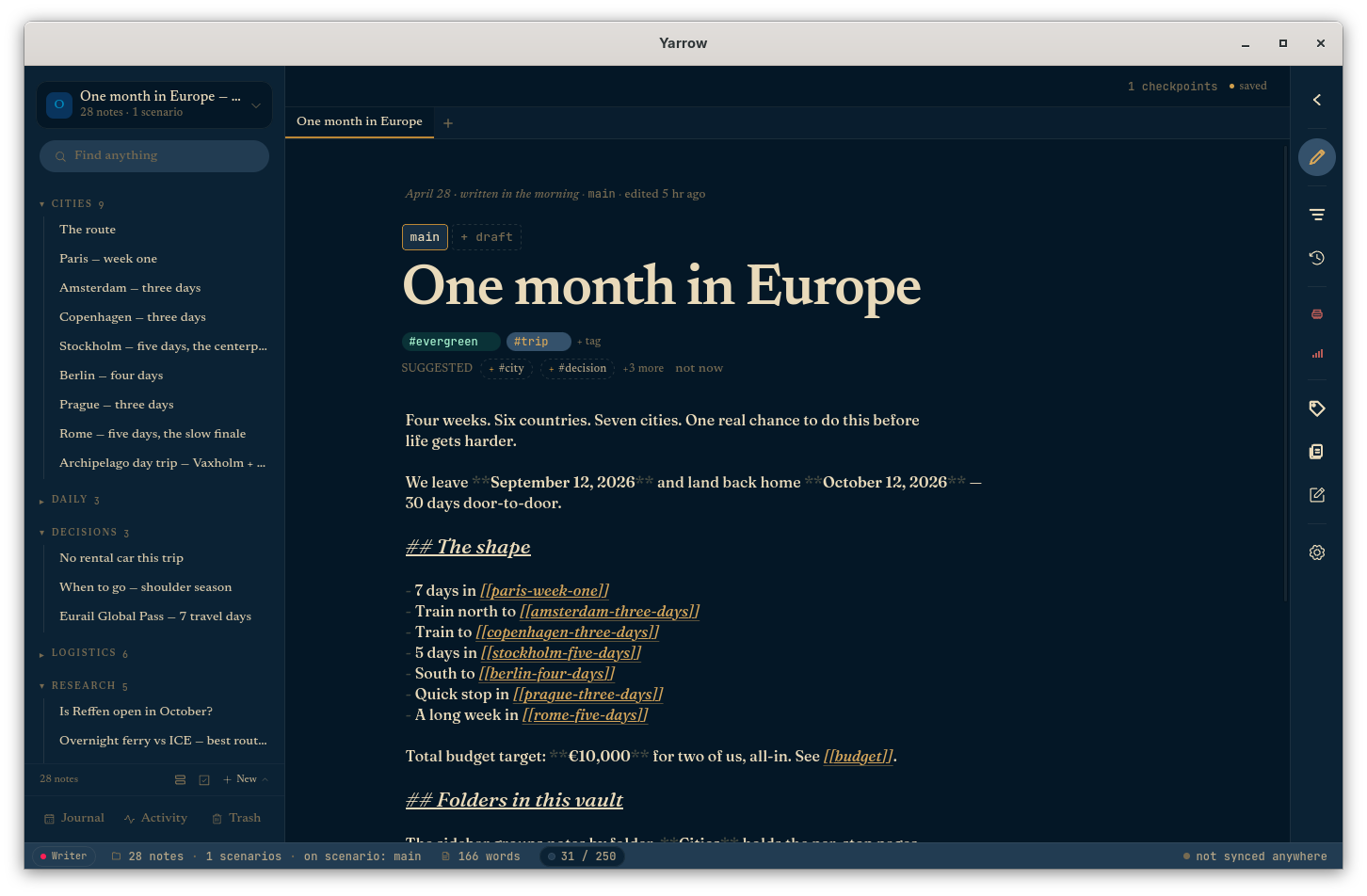Open the outline lines icon in the right rail
This screenshot has height=896, width=1367.
[x=1317, y=215]
